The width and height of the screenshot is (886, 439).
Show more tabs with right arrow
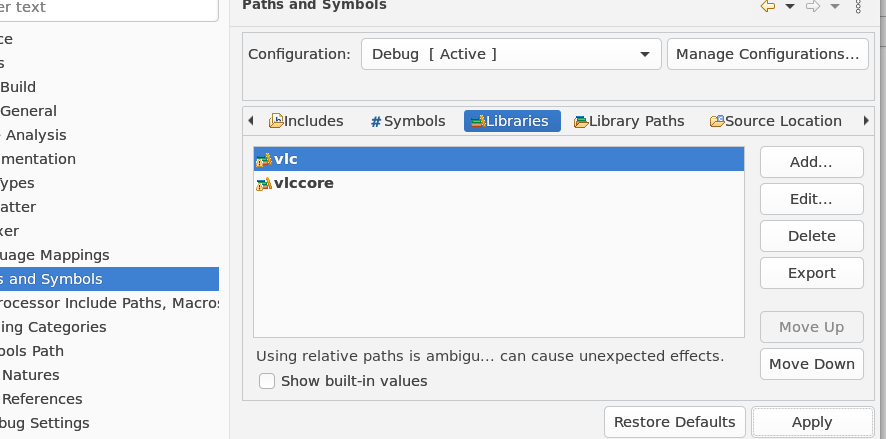(866, 120)
